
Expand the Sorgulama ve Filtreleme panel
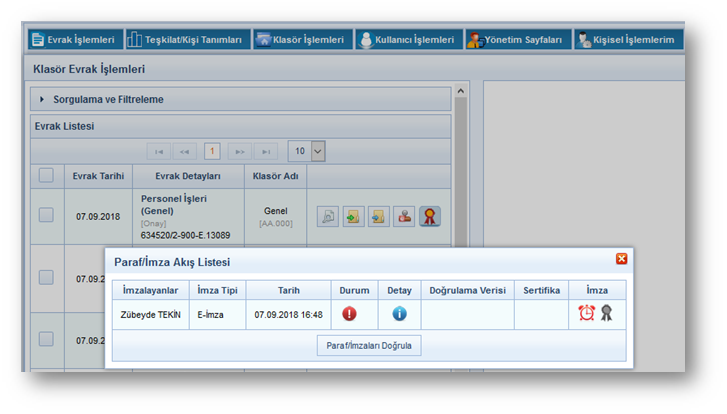click(43, 99)
